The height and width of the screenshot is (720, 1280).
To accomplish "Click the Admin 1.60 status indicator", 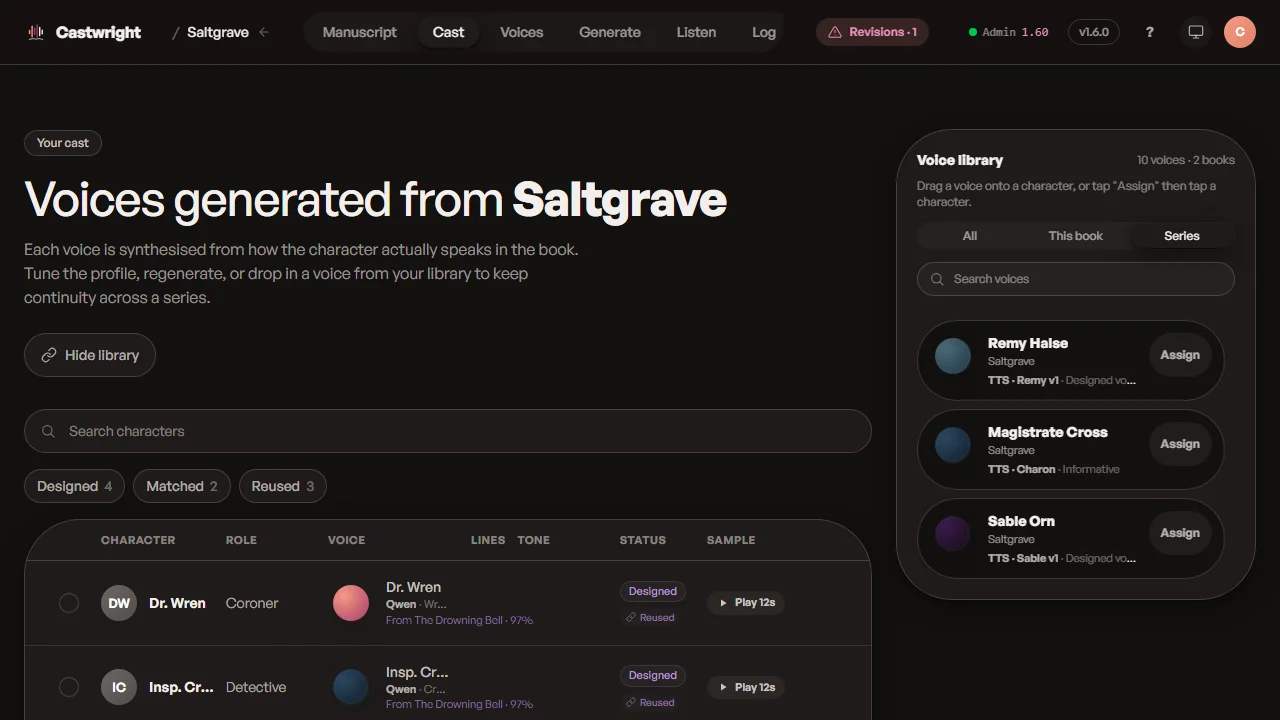I will [x=1009, y=32].
